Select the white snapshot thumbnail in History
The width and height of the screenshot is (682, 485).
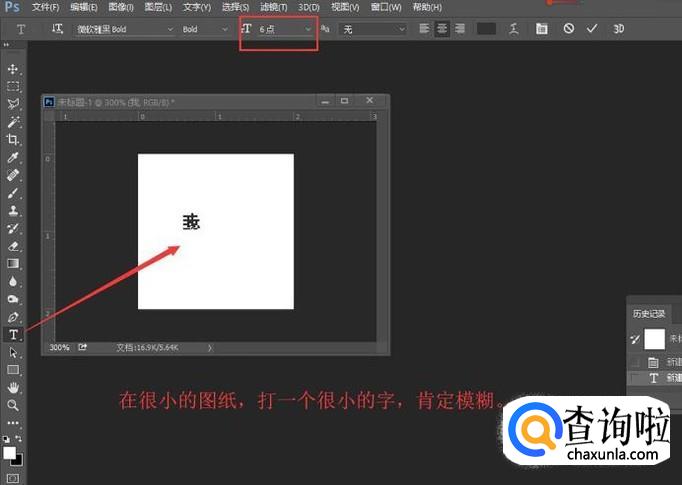click(x=655, y=339)
